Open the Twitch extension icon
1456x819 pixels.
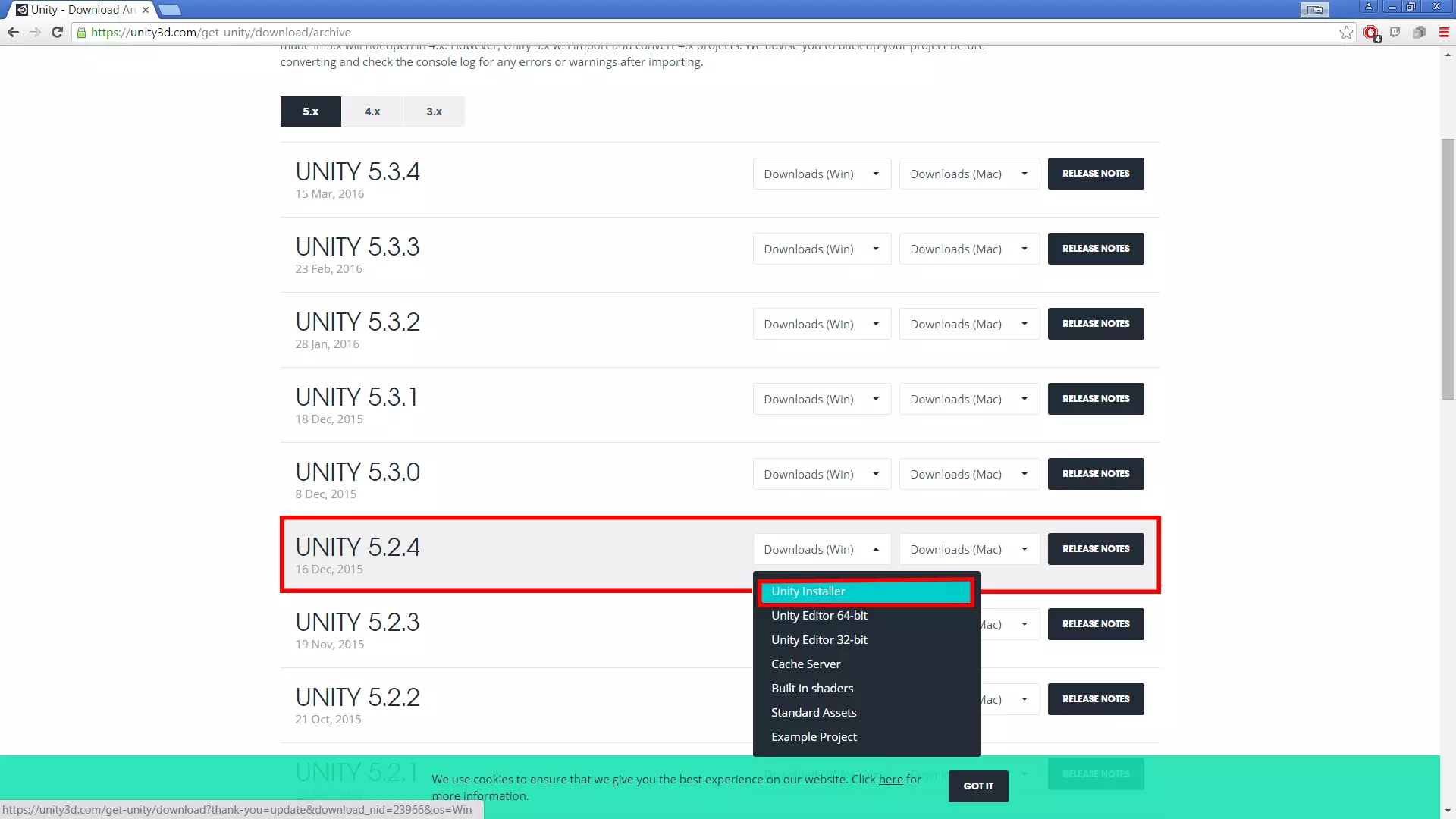pos(1395,33)
